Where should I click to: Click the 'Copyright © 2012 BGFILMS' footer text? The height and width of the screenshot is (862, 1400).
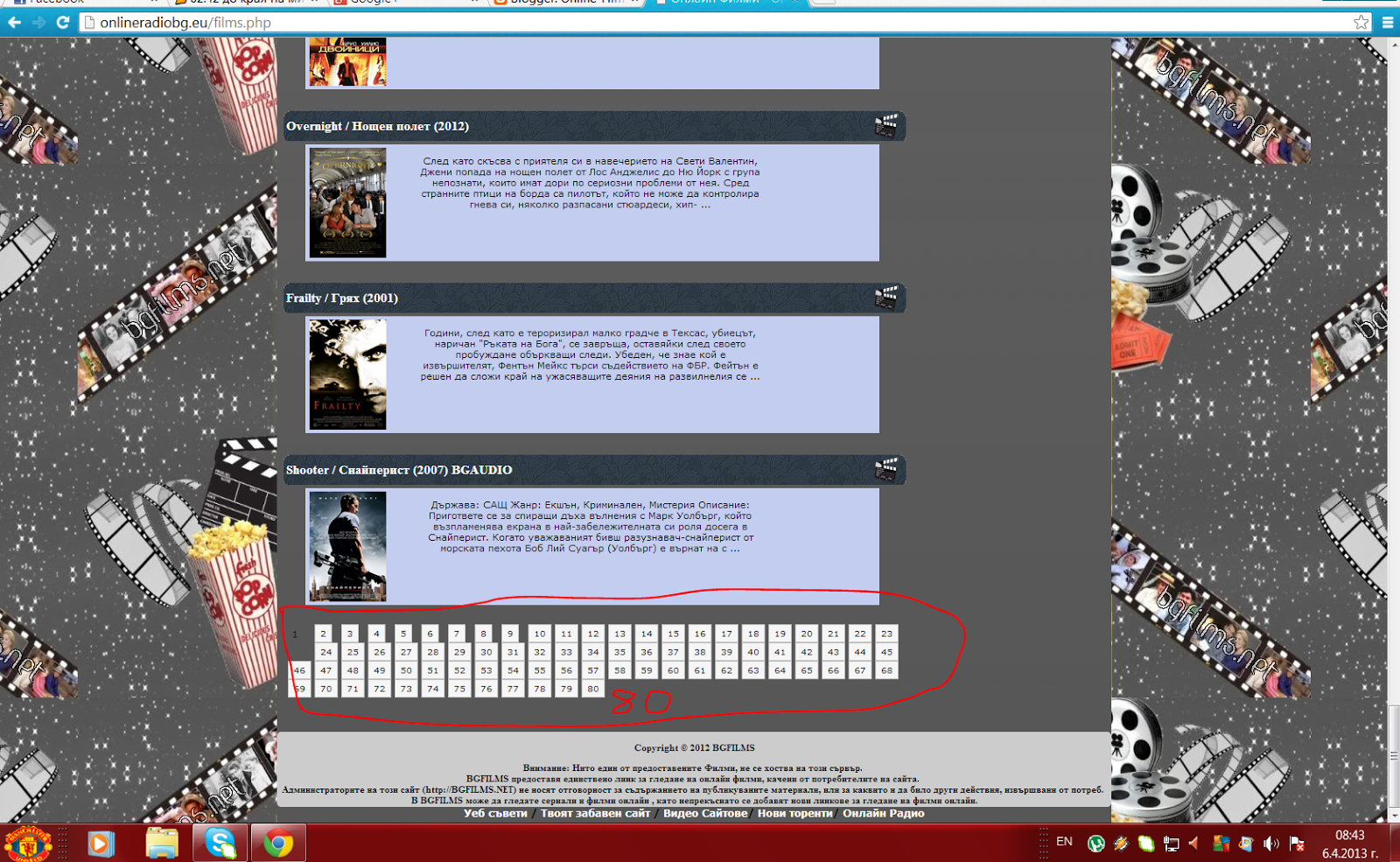[694, 747]
